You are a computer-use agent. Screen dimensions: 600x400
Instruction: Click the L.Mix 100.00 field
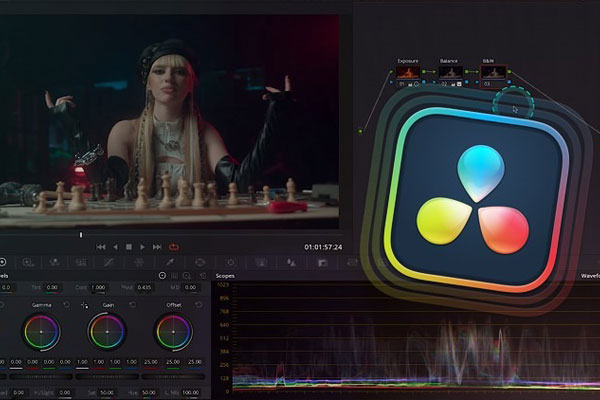coord(191,392)
